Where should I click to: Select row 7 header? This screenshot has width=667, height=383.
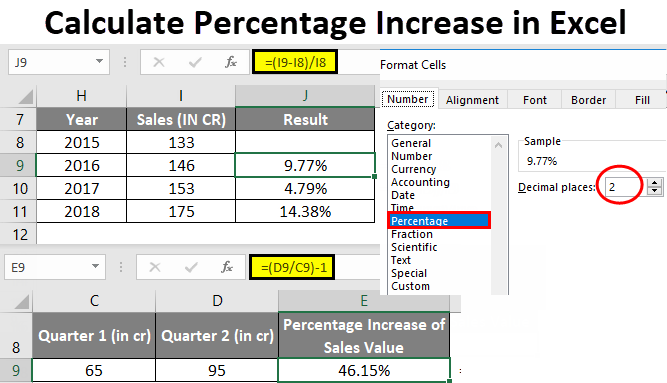pyautogui.click(x=19, y=119)
